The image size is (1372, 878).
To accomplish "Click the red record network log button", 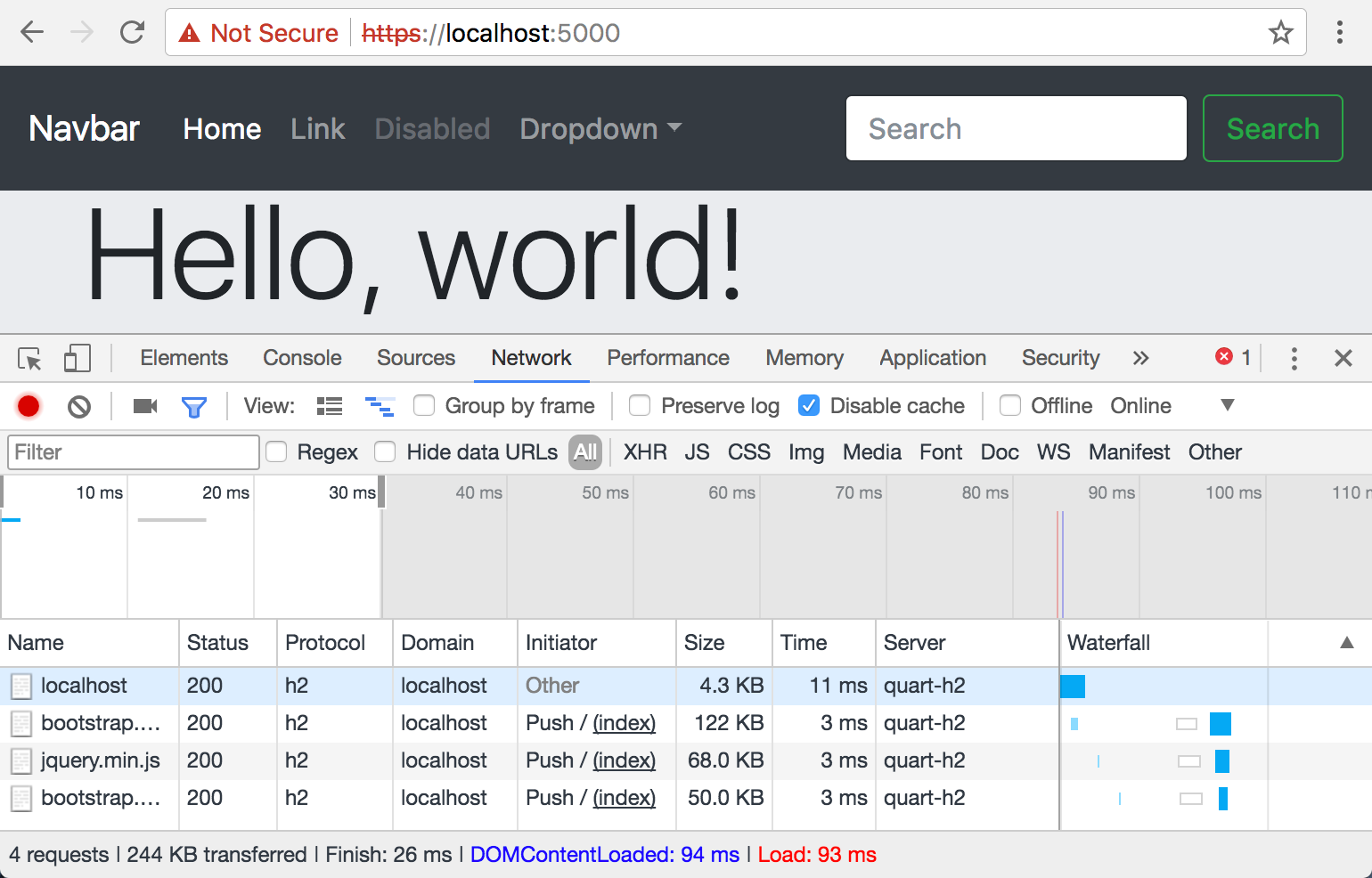I will (29, 406).
